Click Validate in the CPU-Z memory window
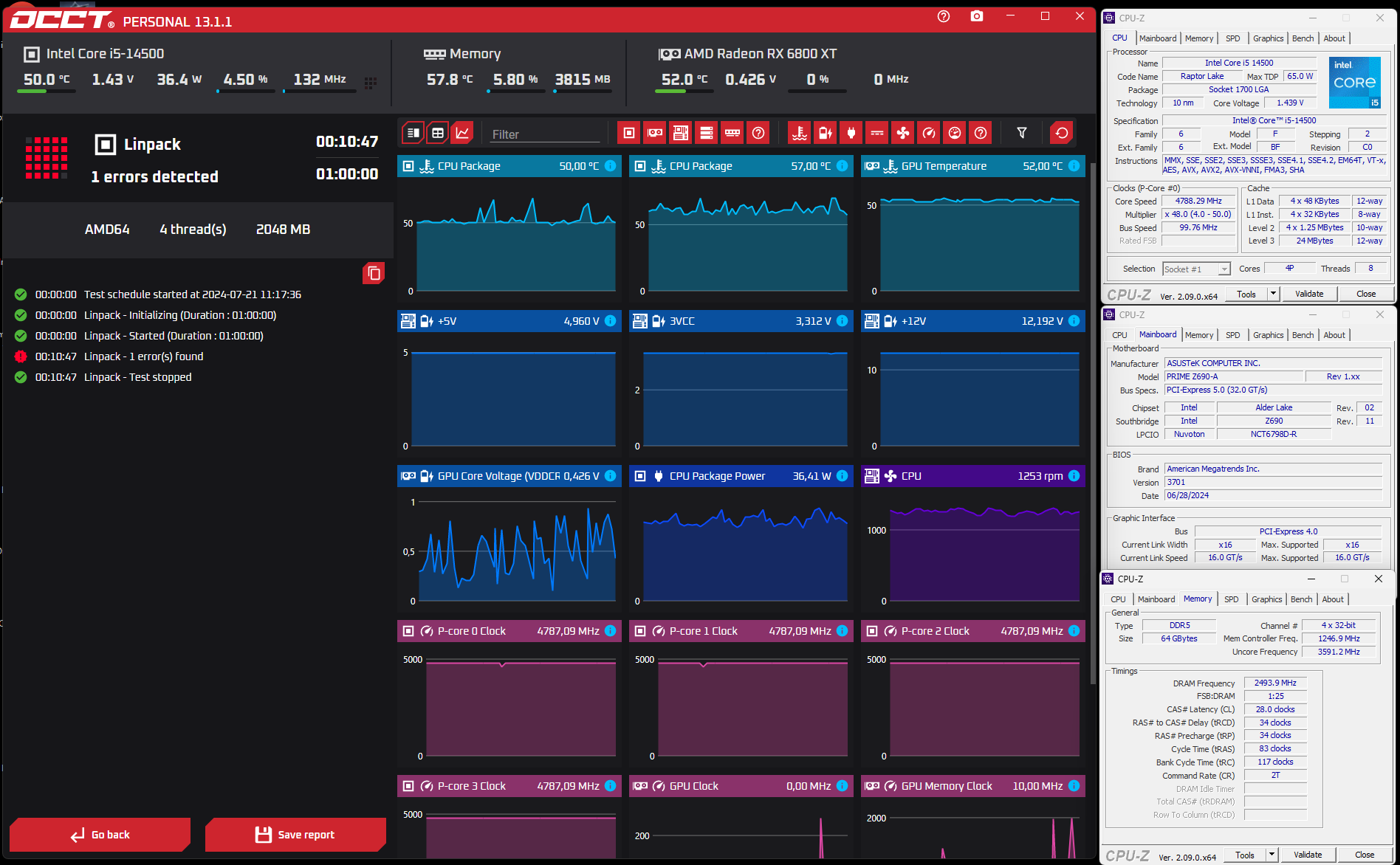Screen dimensions: 1400x865 click(1308, 855)
